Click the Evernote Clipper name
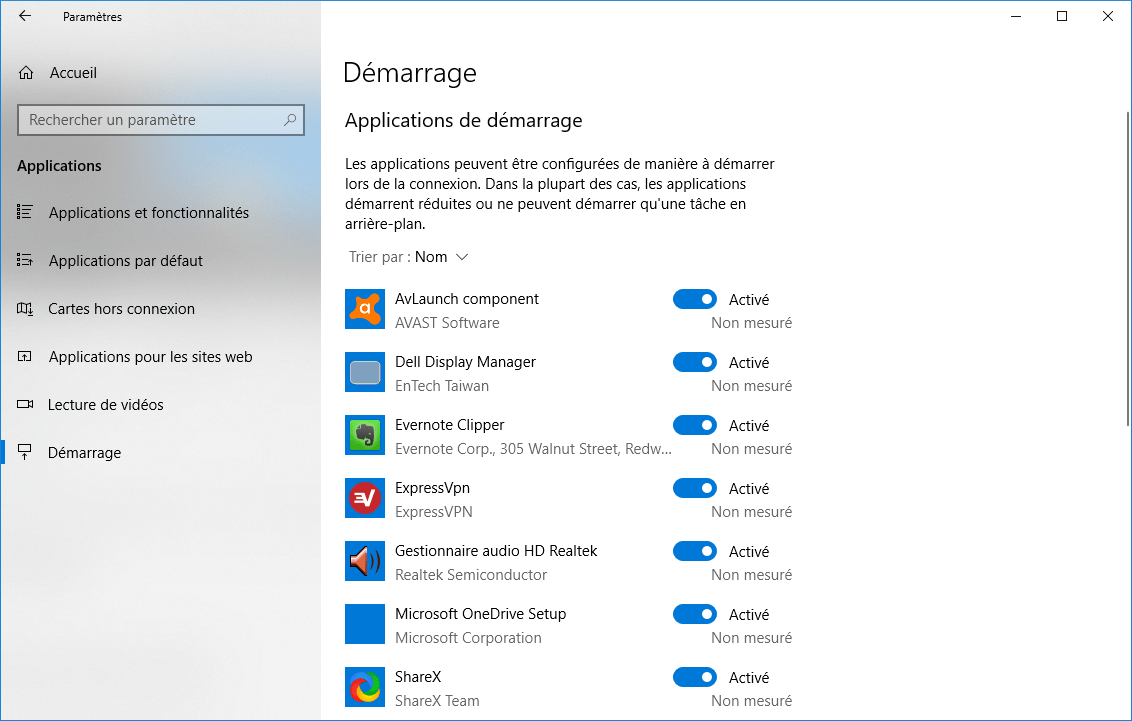Screen dimensions: 1132x721 (x=449, y=425)
